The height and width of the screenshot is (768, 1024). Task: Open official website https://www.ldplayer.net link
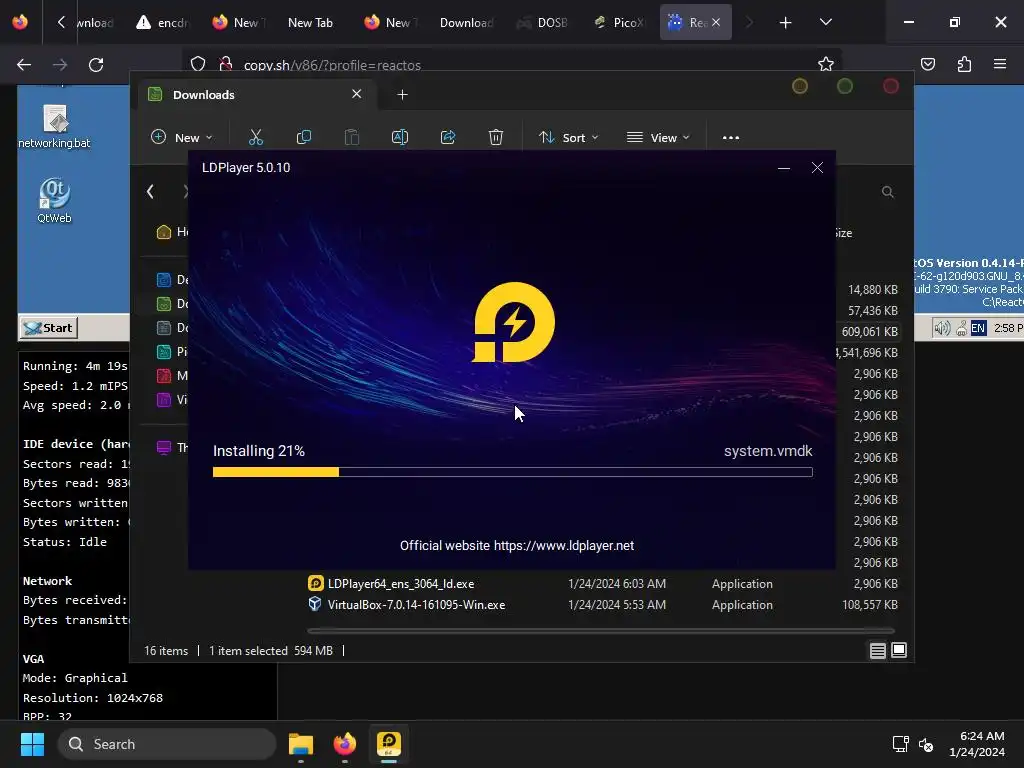coord(564,545)
